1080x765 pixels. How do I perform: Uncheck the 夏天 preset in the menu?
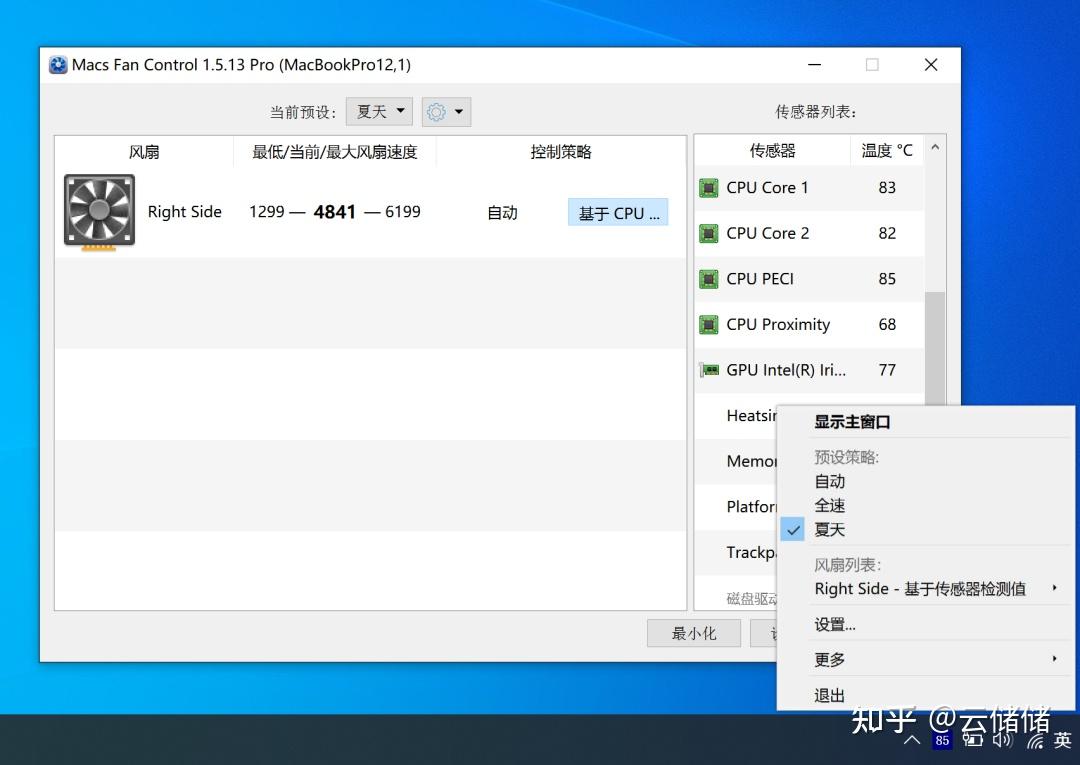click(829, 529)
